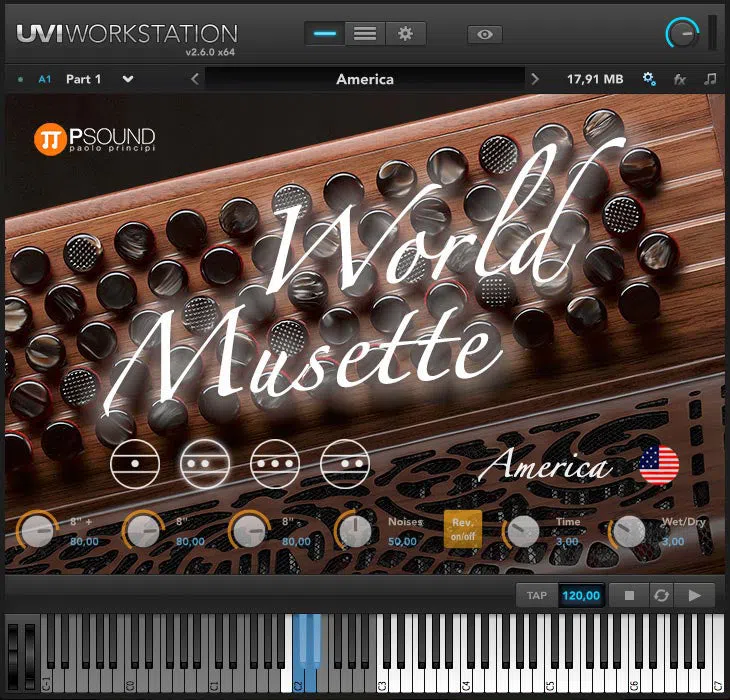Image resolution: width=730 pixels, height=700 pixels.
Task: Click the 8" + value 80,00
Action: coord(84,541)
